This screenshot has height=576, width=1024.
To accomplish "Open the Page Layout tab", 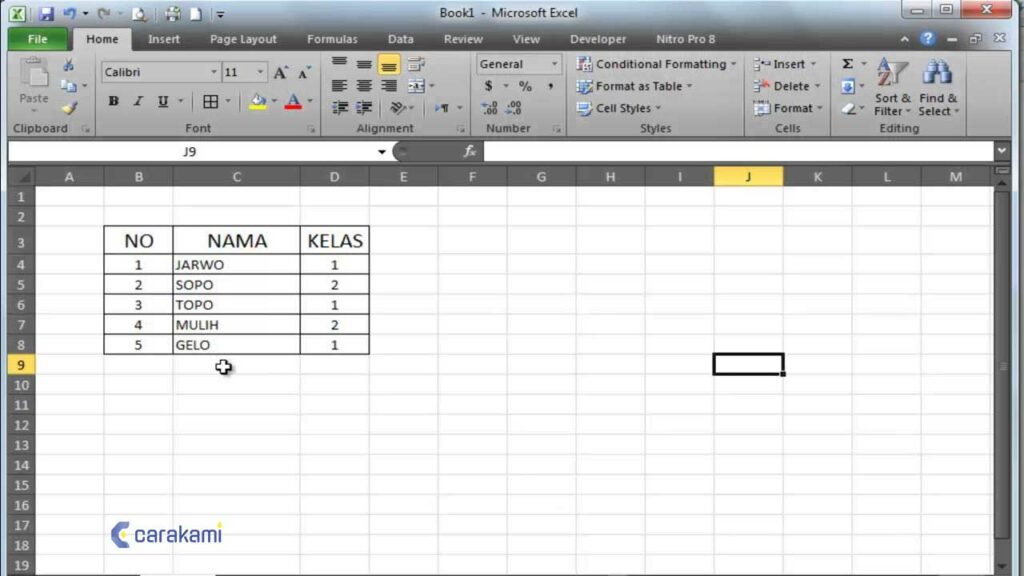I will (243, 39).
